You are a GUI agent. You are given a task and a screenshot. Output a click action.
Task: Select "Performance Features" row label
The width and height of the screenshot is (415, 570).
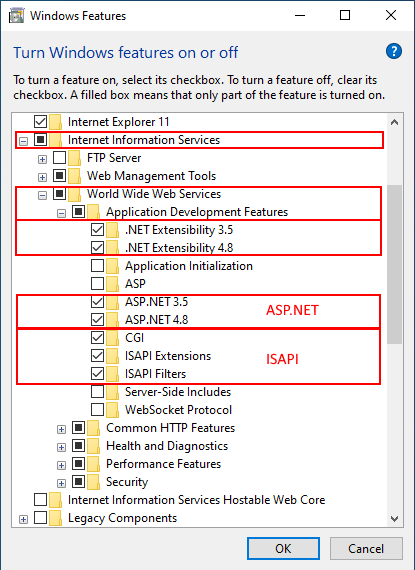(164, 464)
